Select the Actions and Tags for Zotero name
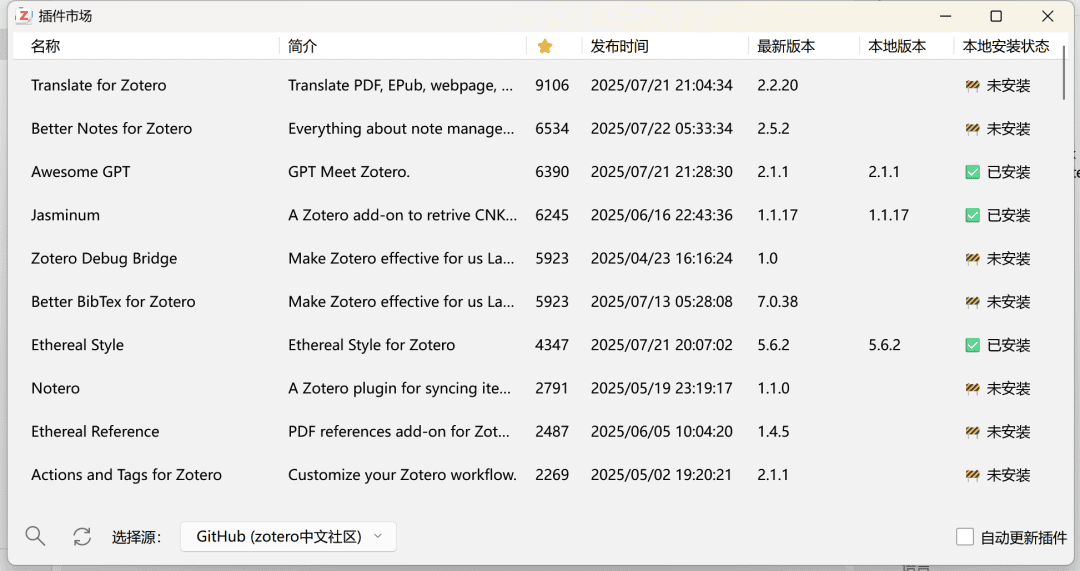 [x=126, y=475]
